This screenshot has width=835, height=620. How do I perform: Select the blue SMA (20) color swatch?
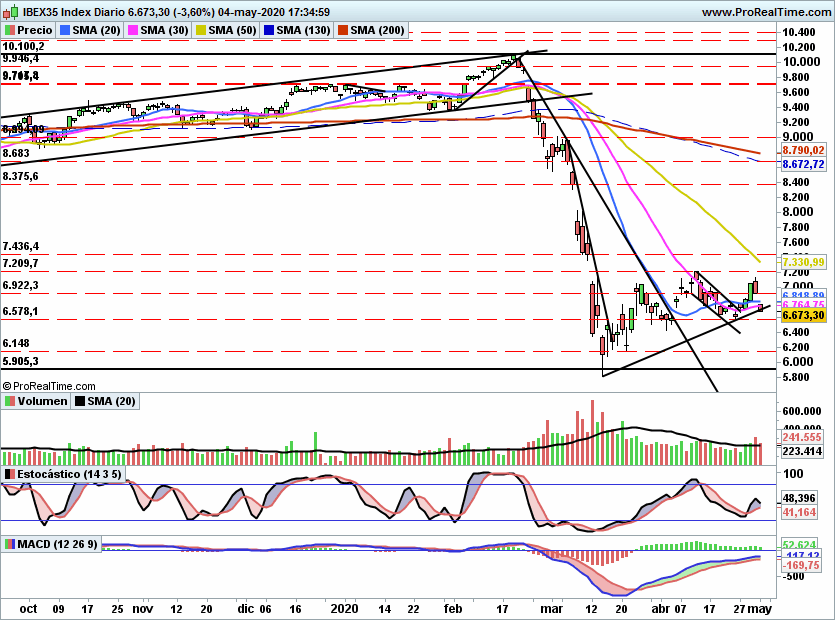[67, 31]
